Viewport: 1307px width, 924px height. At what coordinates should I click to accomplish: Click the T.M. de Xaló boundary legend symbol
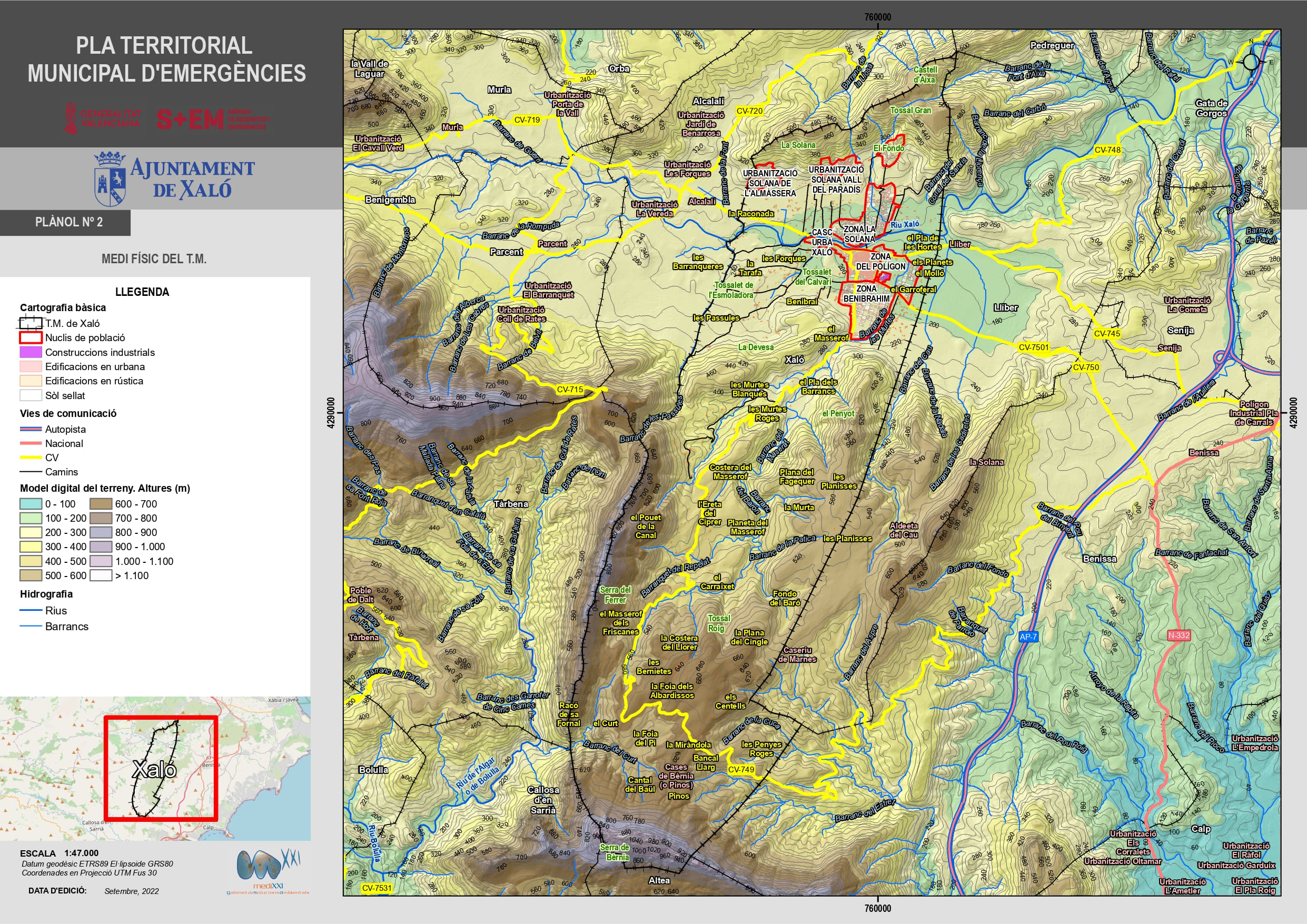pyautogui.click(x=31, y=323)
